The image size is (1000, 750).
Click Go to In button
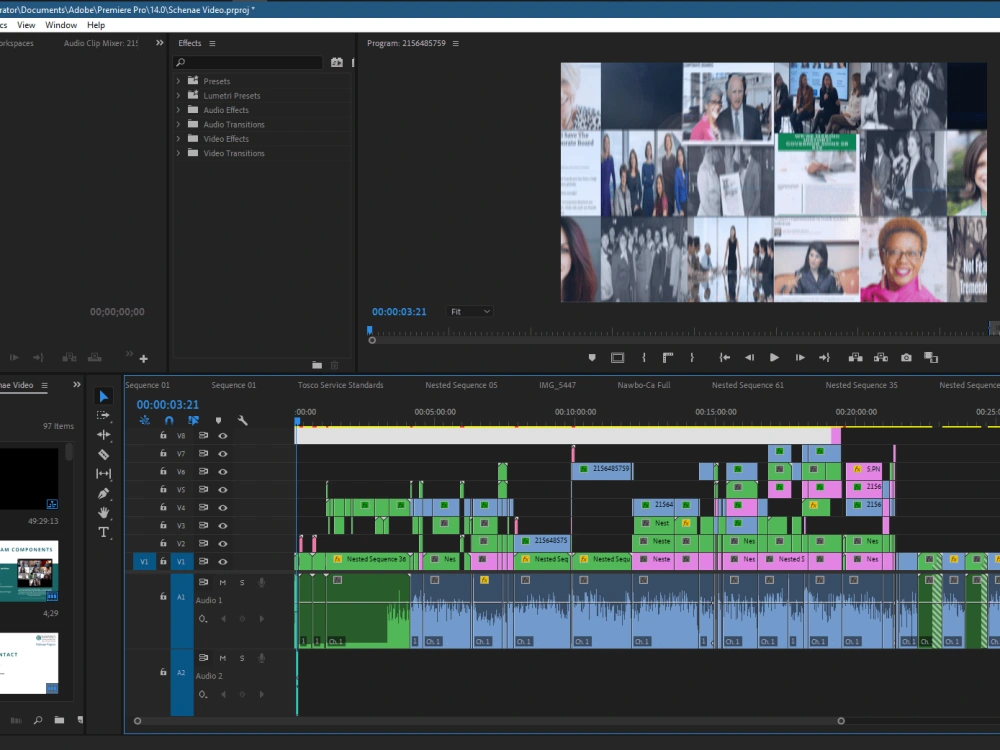[724, 358]
